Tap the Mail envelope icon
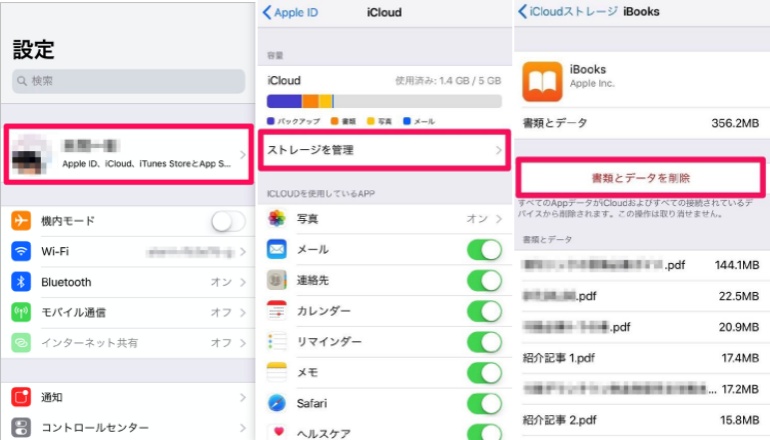 click(277, 249)
